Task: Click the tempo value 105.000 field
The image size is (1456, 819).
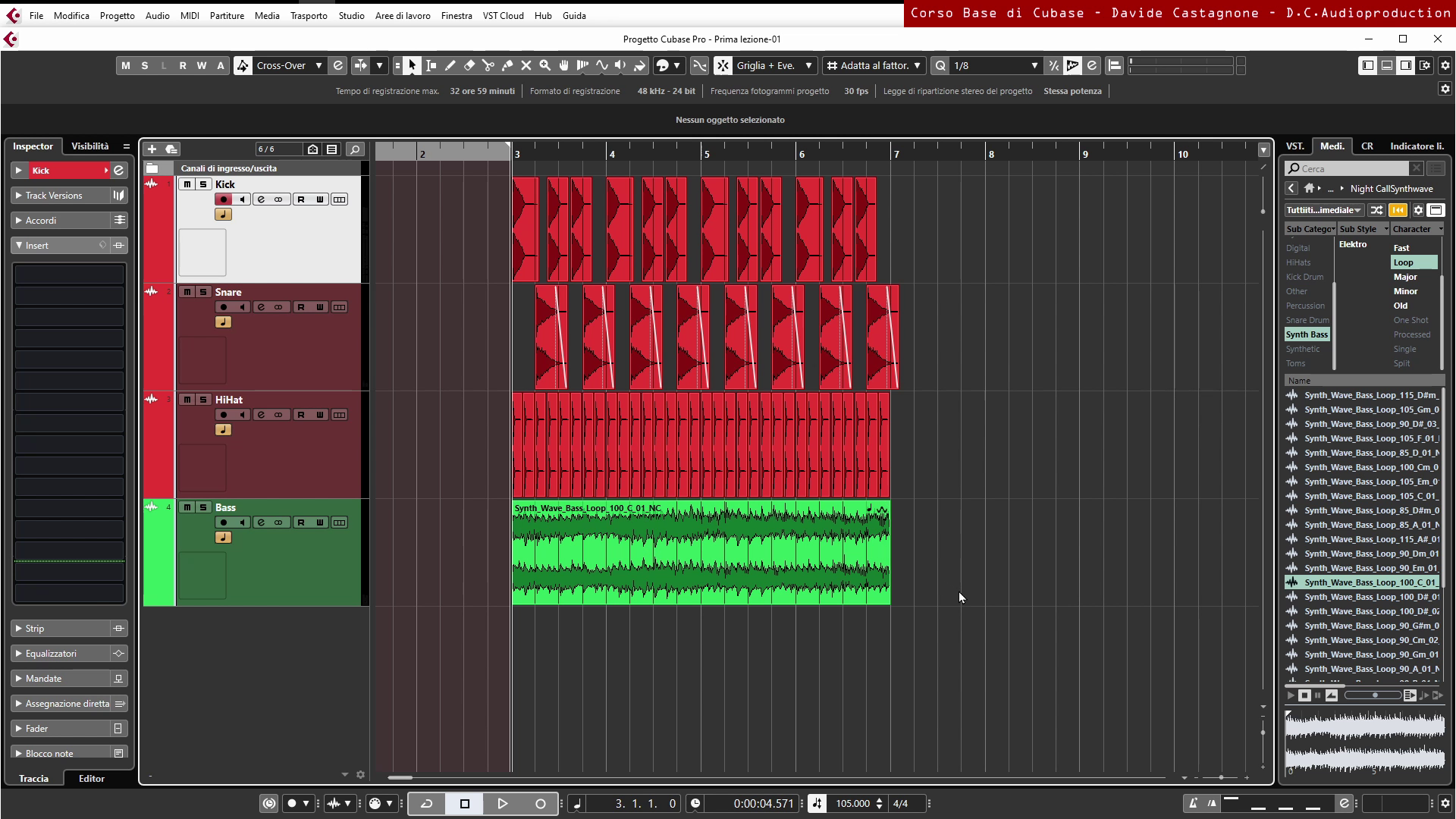Action: (x=852, y=804)
